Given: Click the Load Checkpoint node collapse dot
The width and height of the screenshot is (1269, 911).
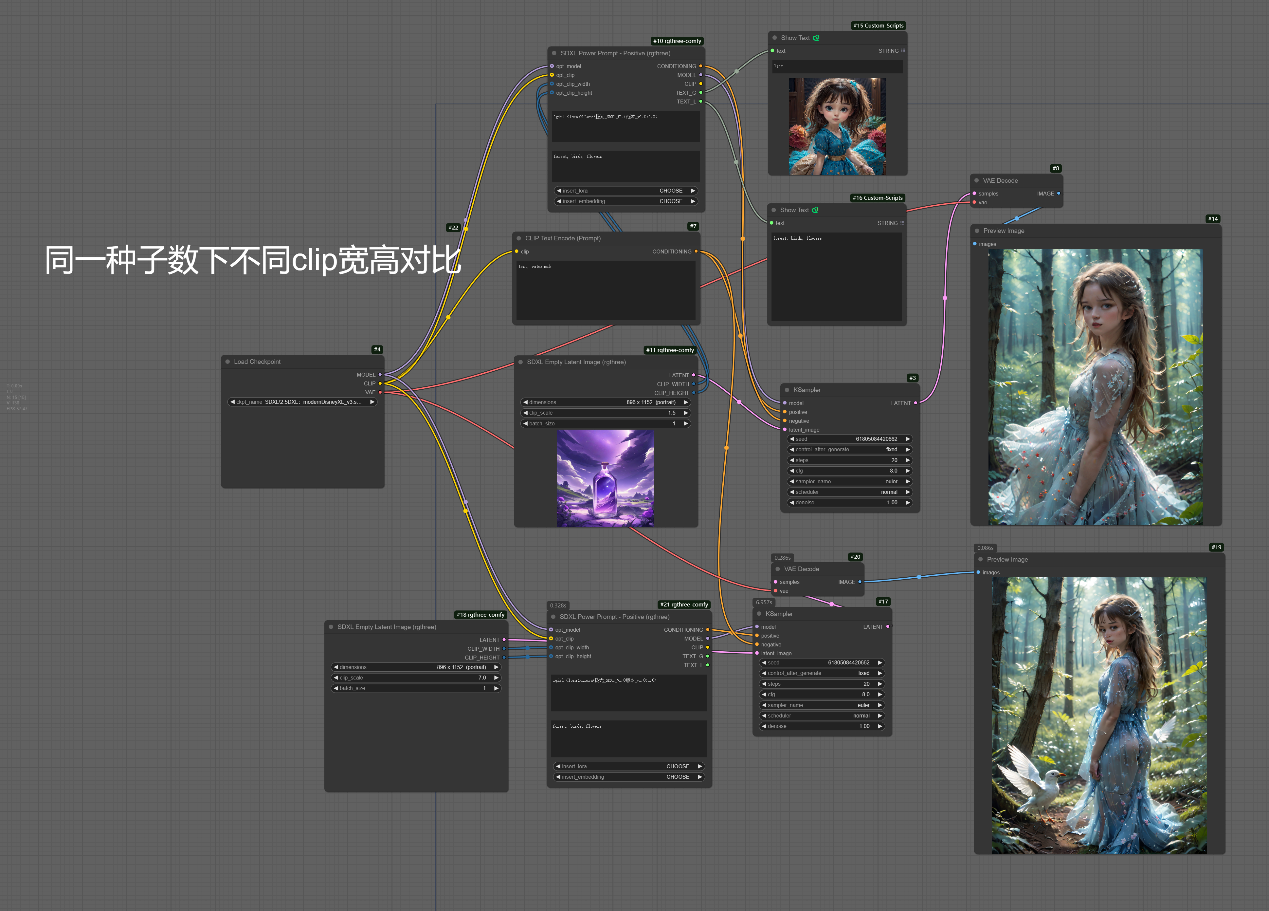Looking at the screenshot, I should (228, 361).
